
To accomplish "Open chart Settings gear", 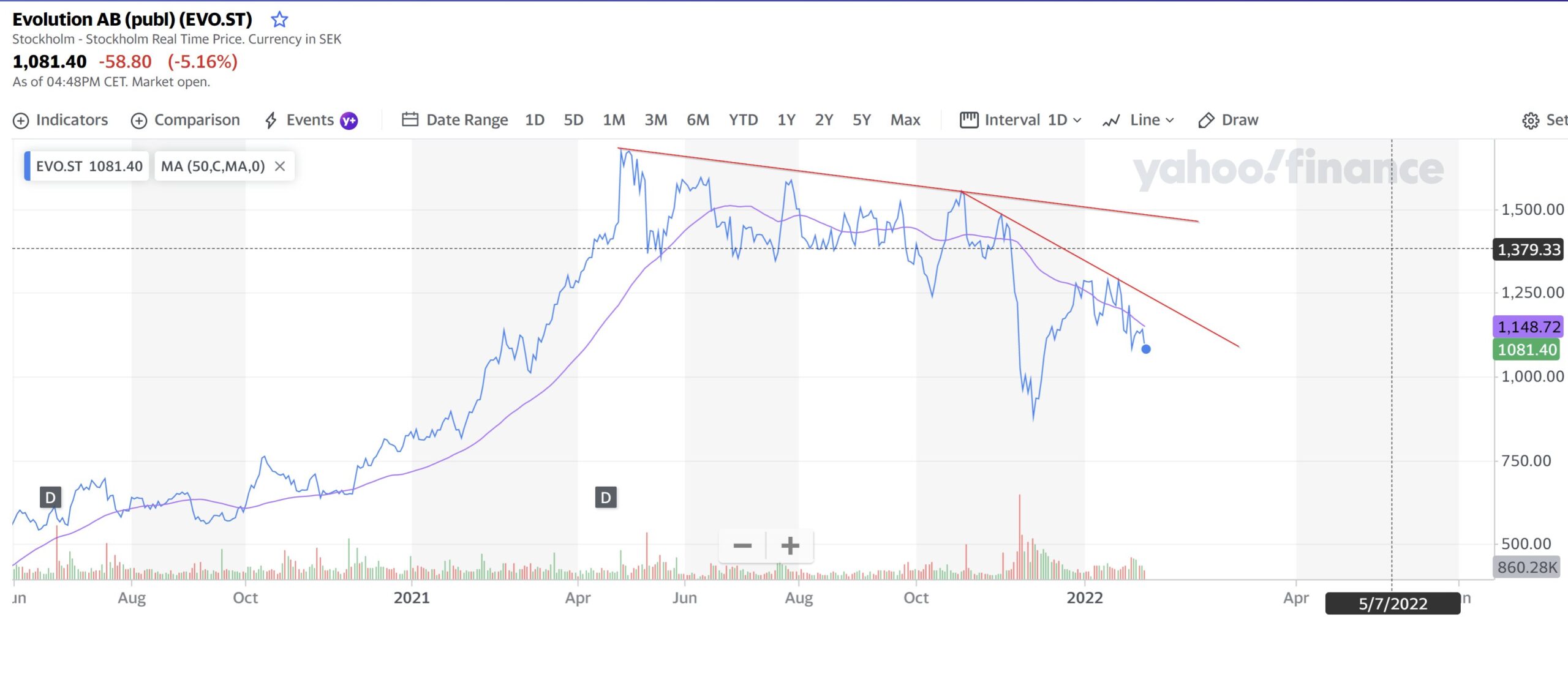I will coord(1531,121).
